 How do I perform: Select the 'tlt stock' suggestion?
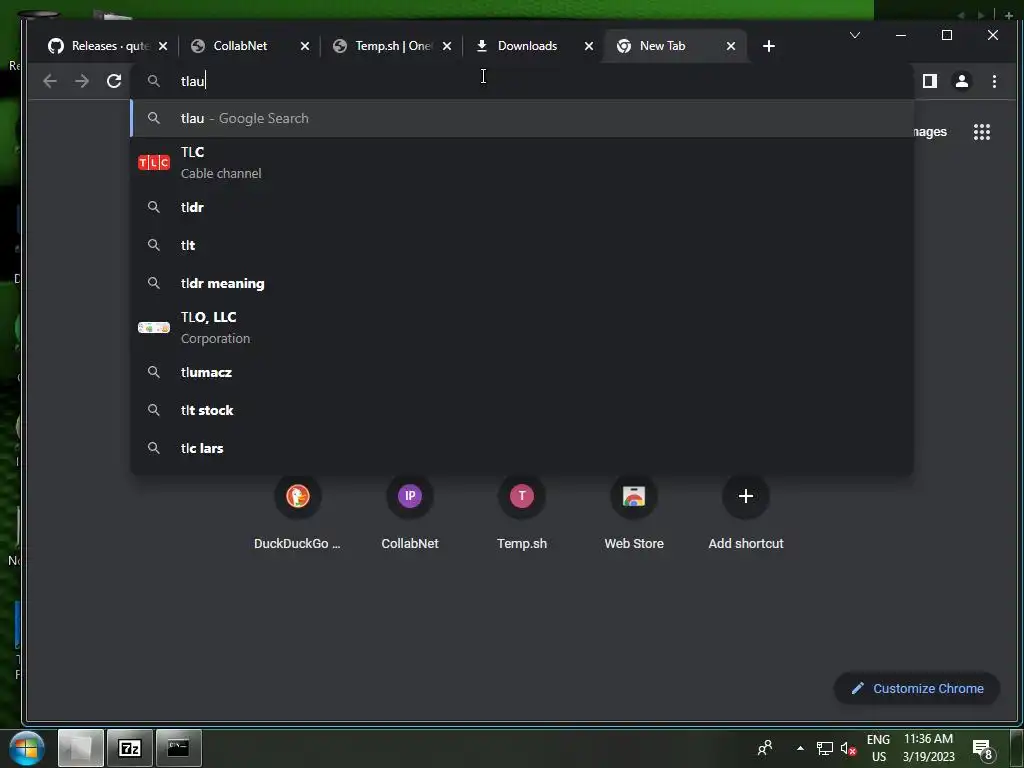pos(522,410)
